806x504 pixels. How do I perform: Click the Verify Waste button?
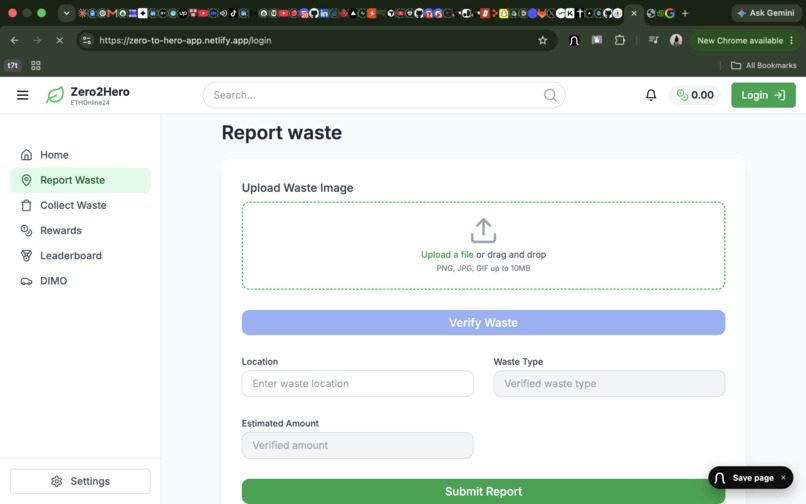click(483, 322)
